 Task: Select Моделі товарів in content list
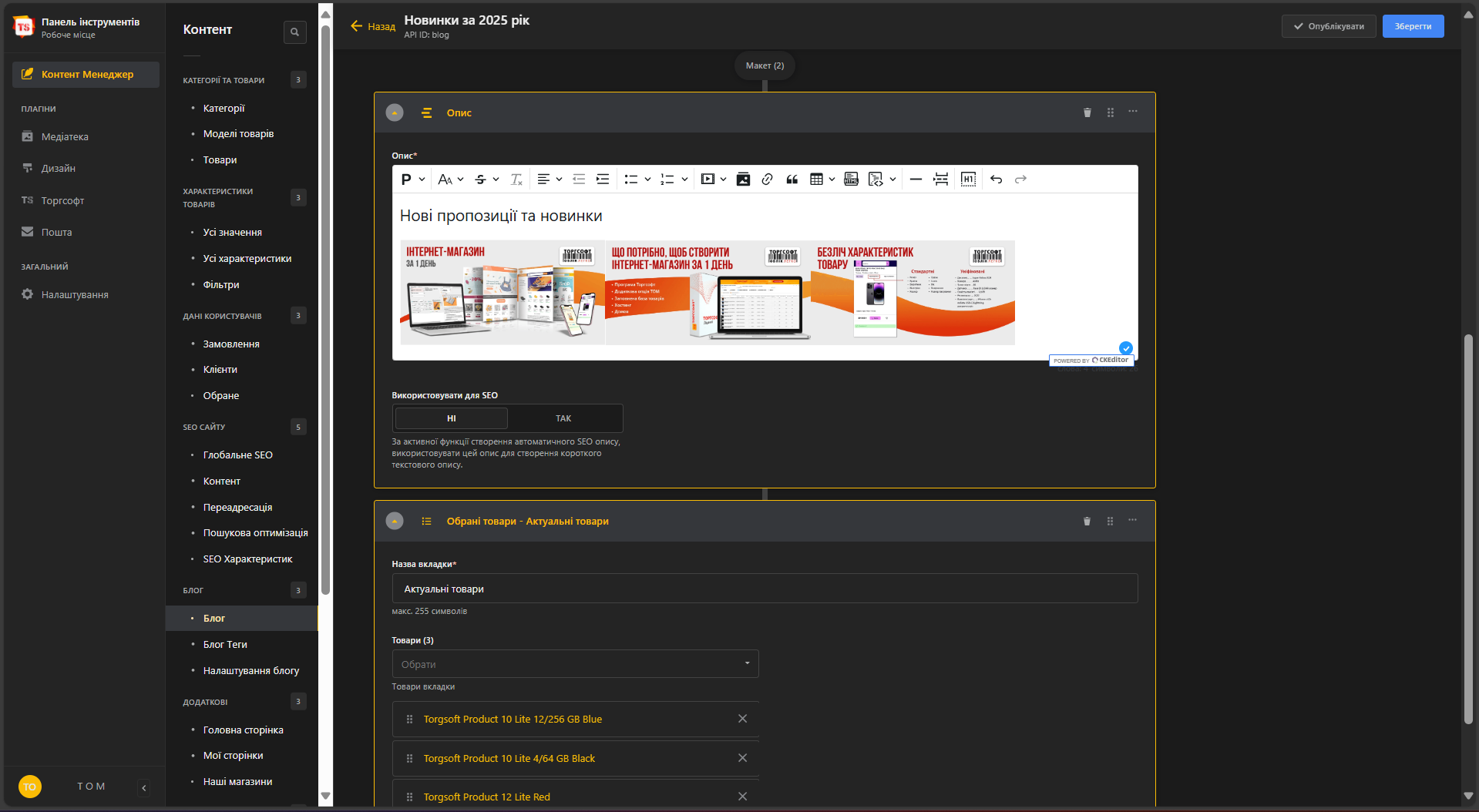[238, 133]
